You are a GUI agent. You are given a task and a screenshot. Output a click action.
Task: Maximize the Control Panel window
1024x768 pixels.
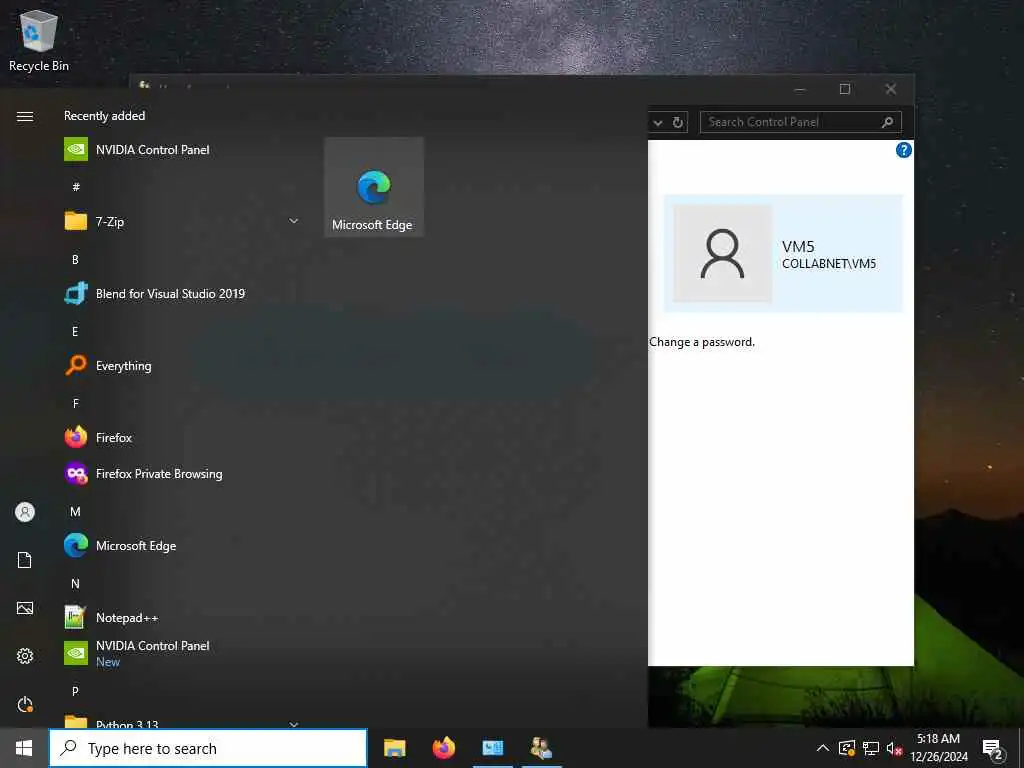point(845,89)
